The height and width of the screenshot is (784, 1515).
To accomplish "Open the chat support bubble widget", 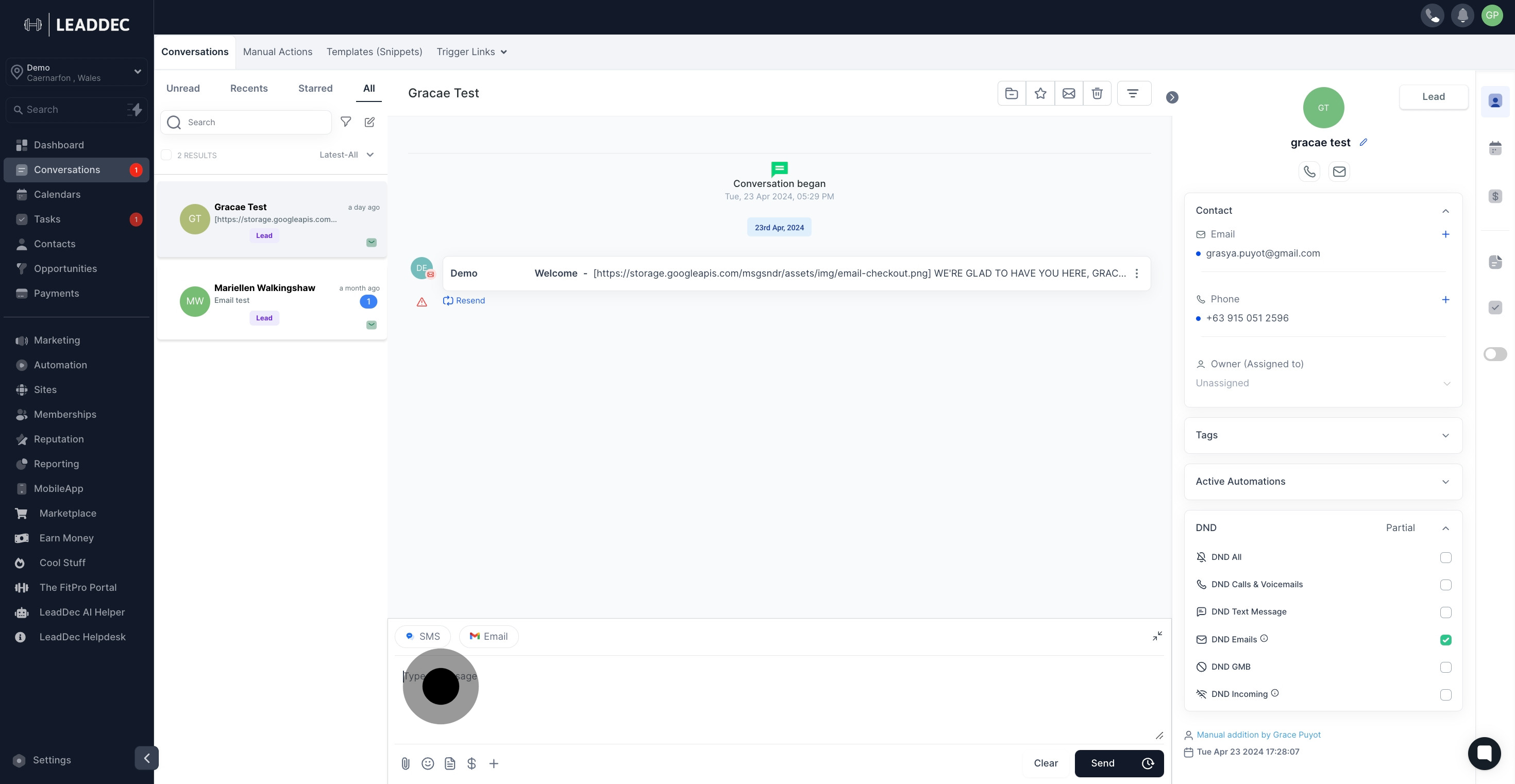I will coord(1484,753).
